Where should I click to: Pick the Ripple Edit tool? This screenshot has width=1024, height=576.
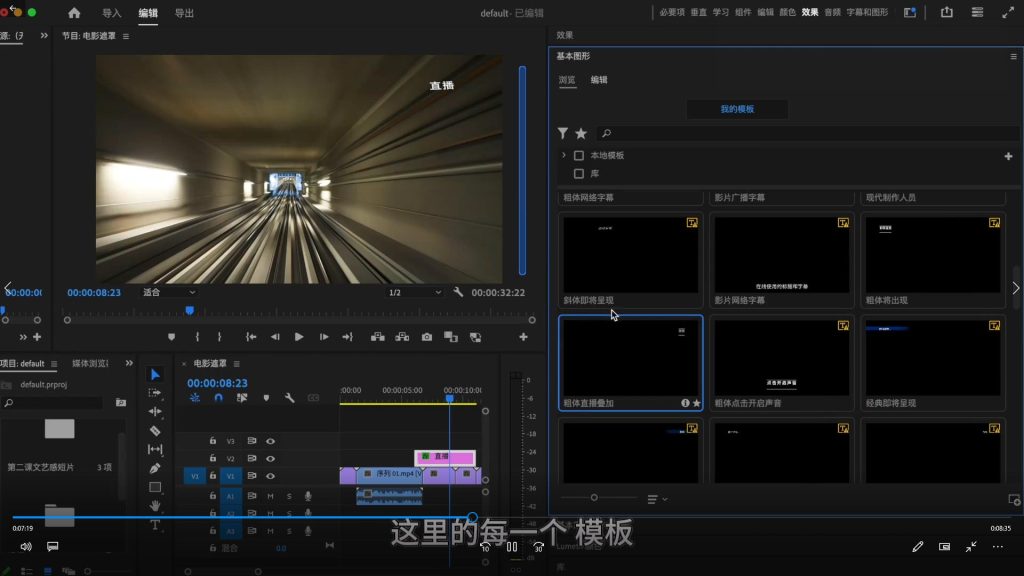(155, 411)
